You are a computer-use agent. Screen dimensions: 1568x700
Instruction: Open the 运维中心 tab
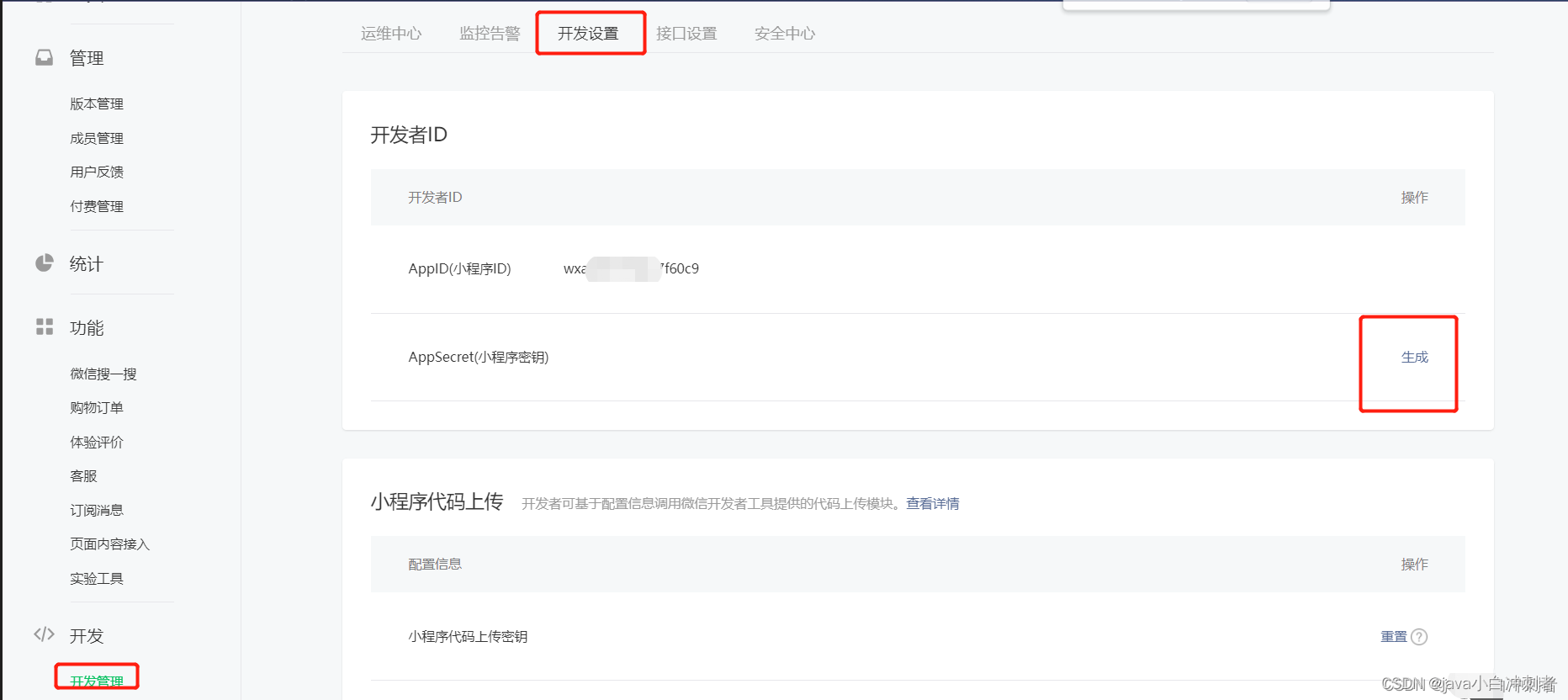[x=391, y=34]
